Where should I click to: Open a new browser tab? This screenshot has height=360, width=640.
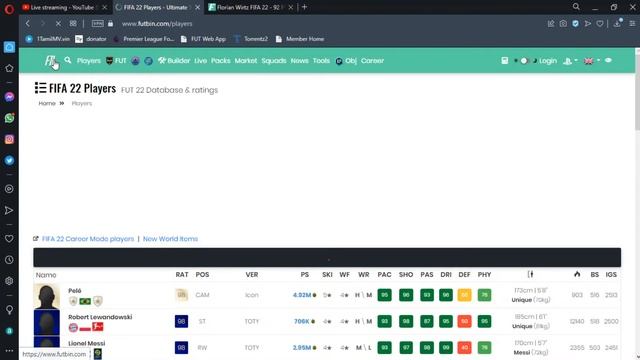click(304, 7)
